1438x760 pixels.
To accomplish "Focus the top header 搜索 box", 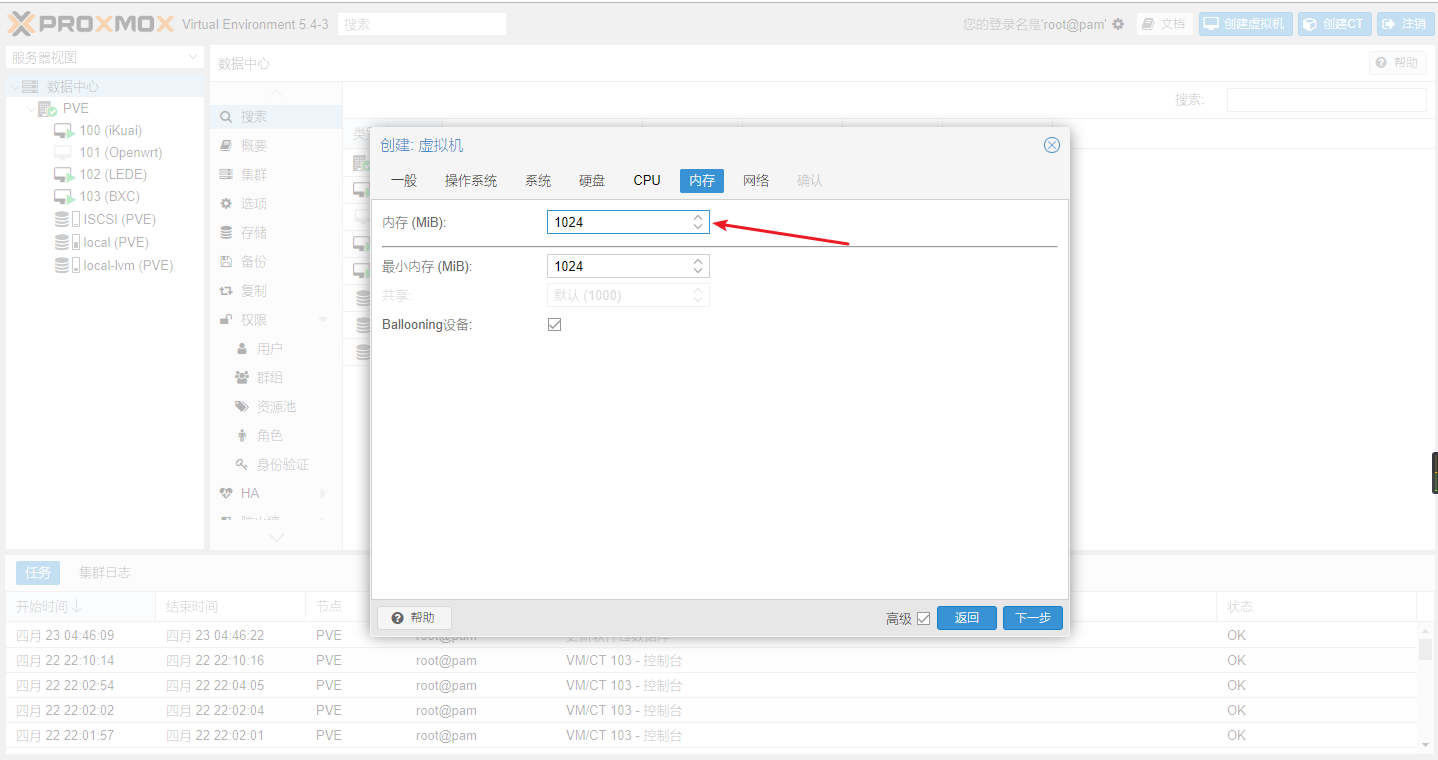I will (x=421, y=24).
